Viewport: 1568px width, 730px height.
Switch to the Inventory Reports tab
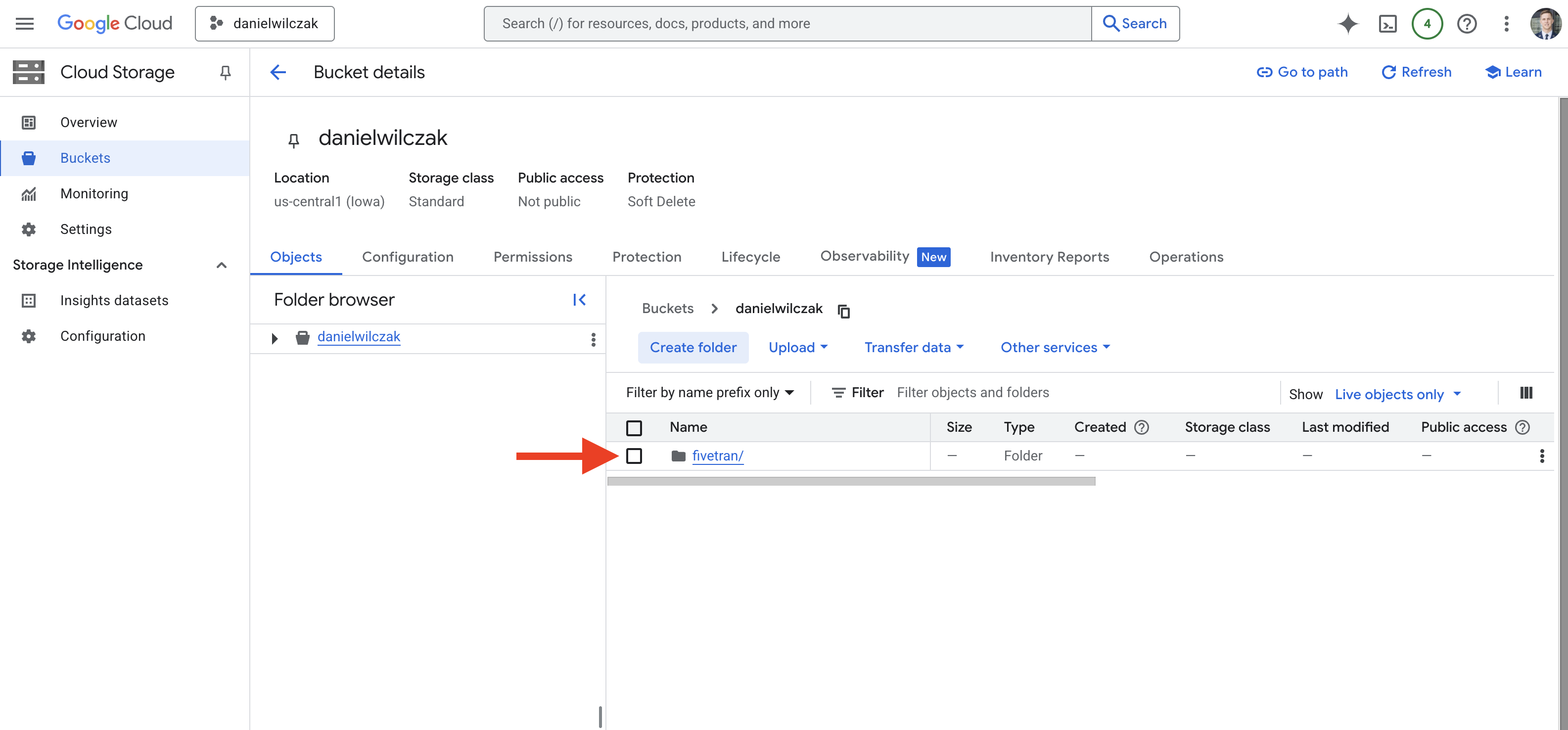click(1050, 257)
